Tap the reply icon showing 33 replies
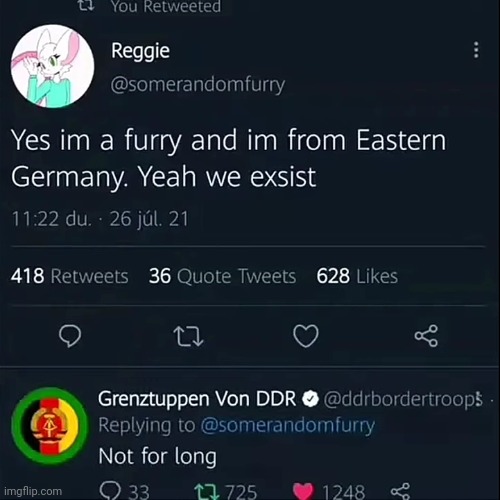Screen dimensions: 500x500 point(110,491)
